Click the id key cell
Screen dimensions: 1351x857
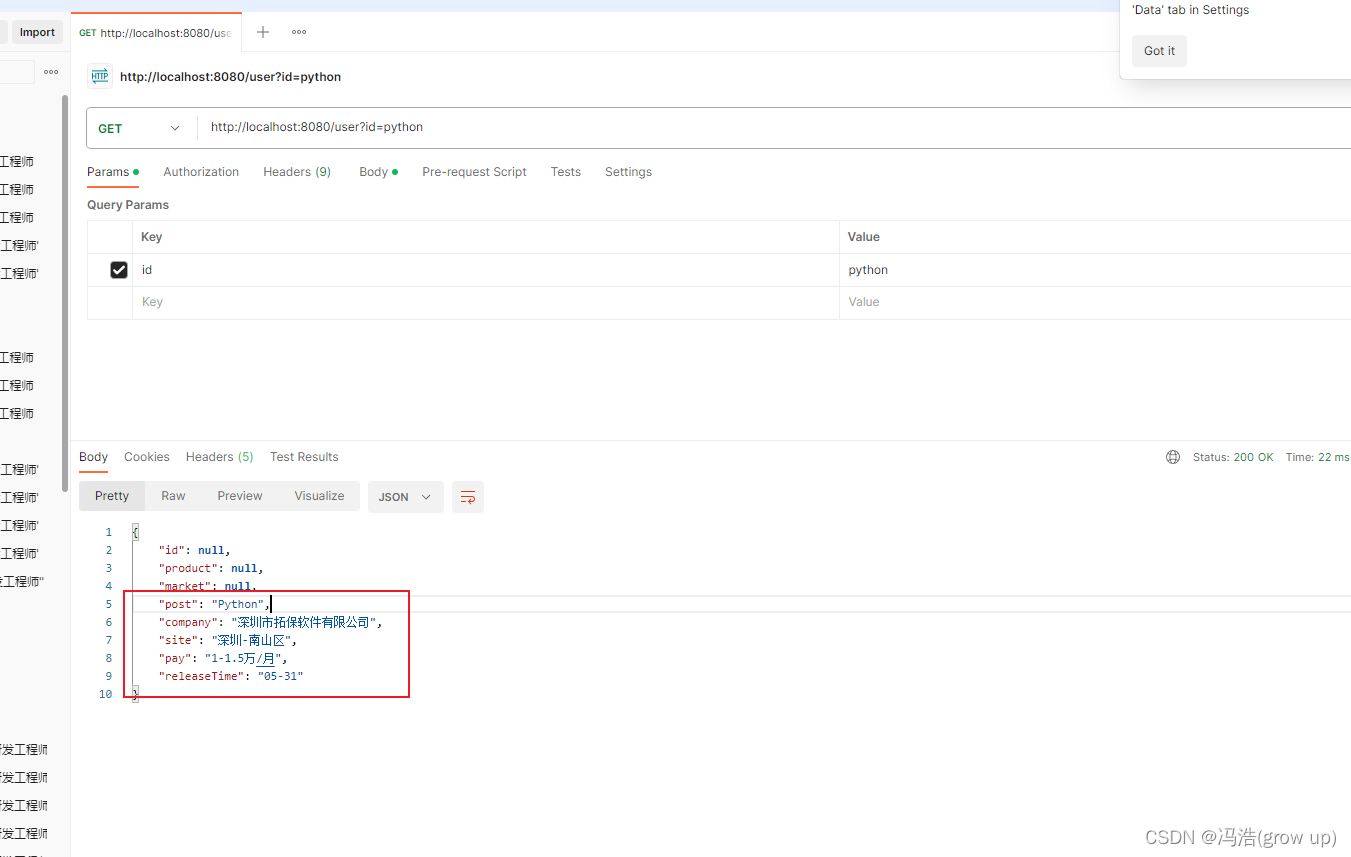coord(485,270)
